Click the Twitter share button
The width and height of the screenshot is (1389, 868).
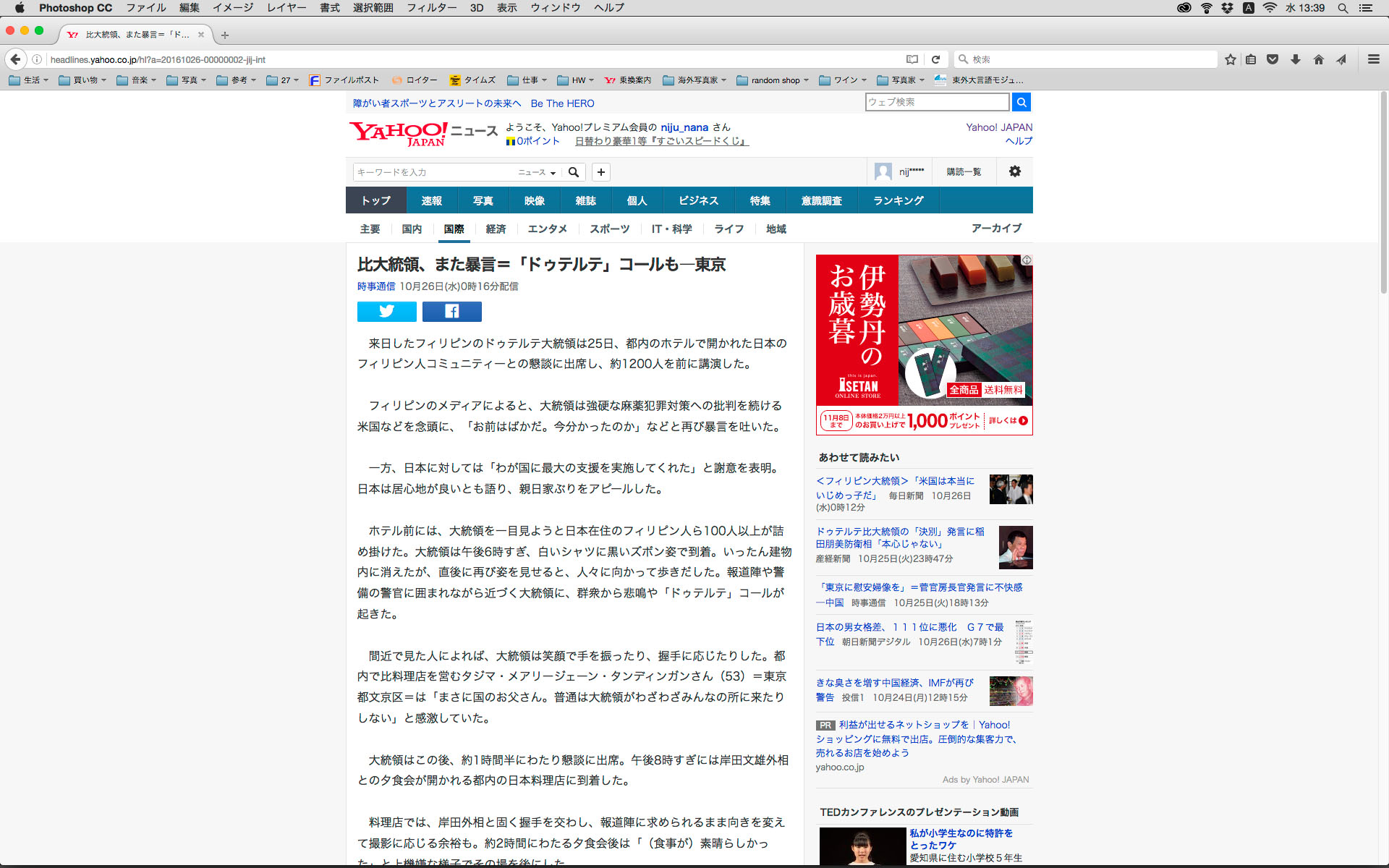386,312
